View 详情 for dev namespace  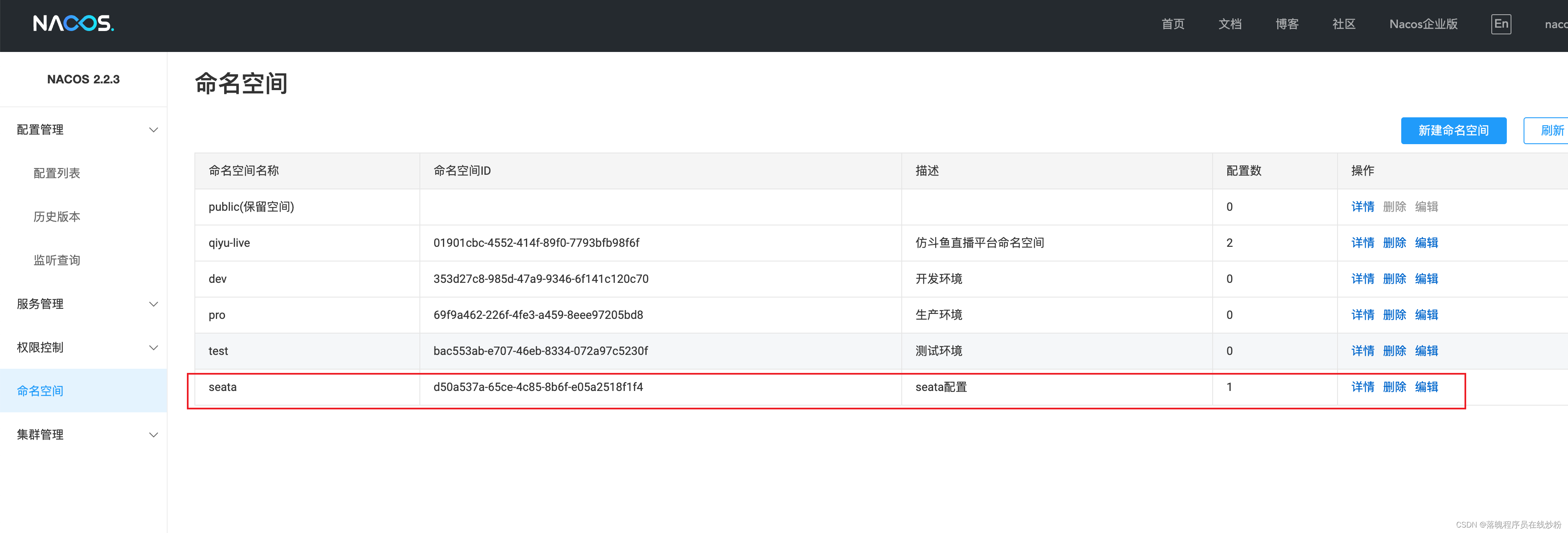click(x=1362, y=279)
